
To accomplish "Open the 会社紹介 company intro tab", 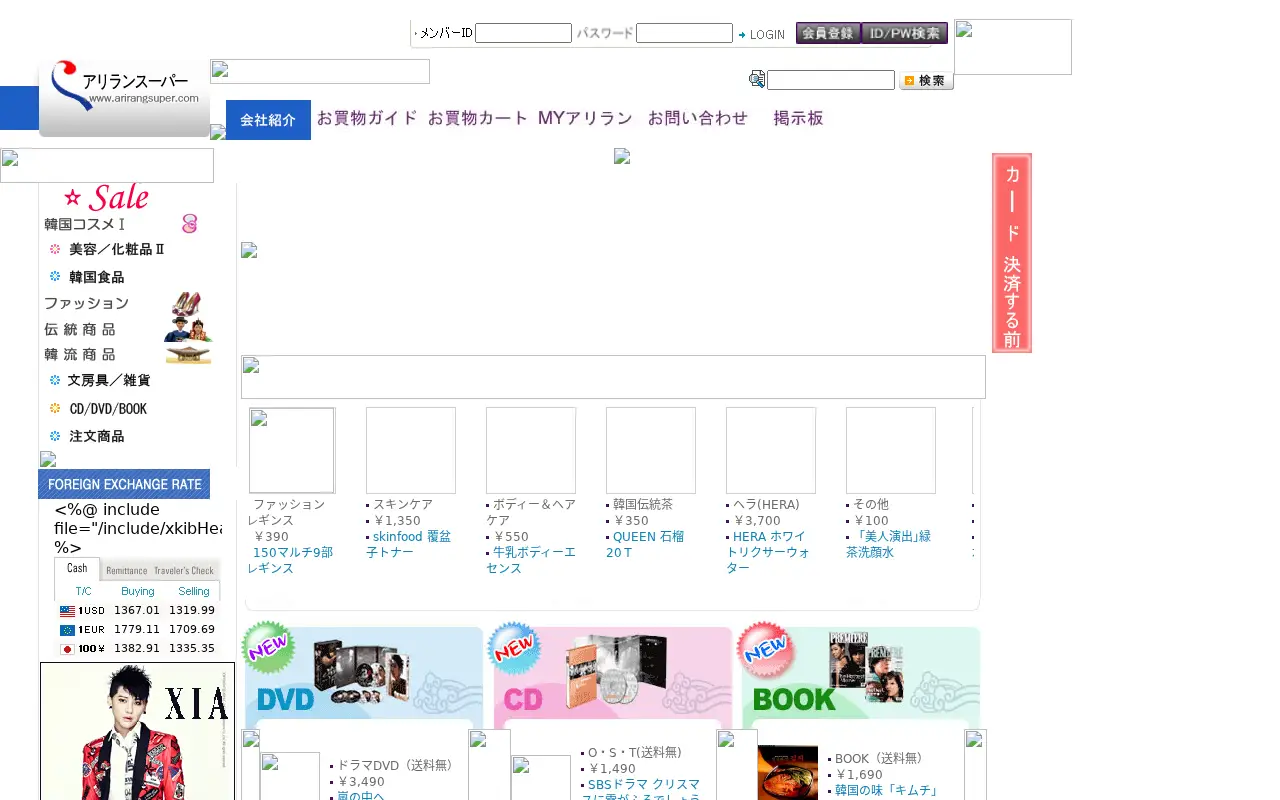I will (x=268, y=120).
